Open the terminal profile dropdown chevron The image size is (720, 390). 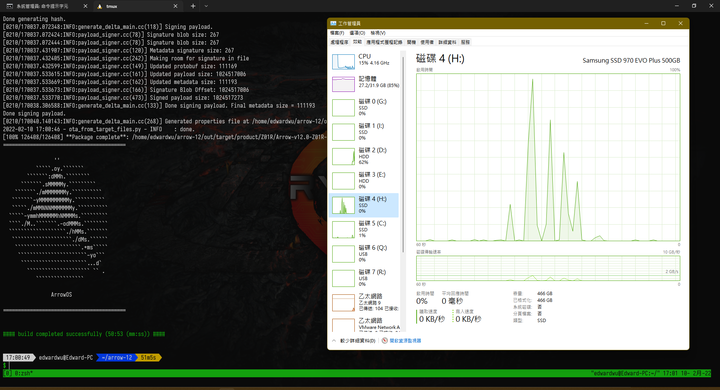pos(206,6)
